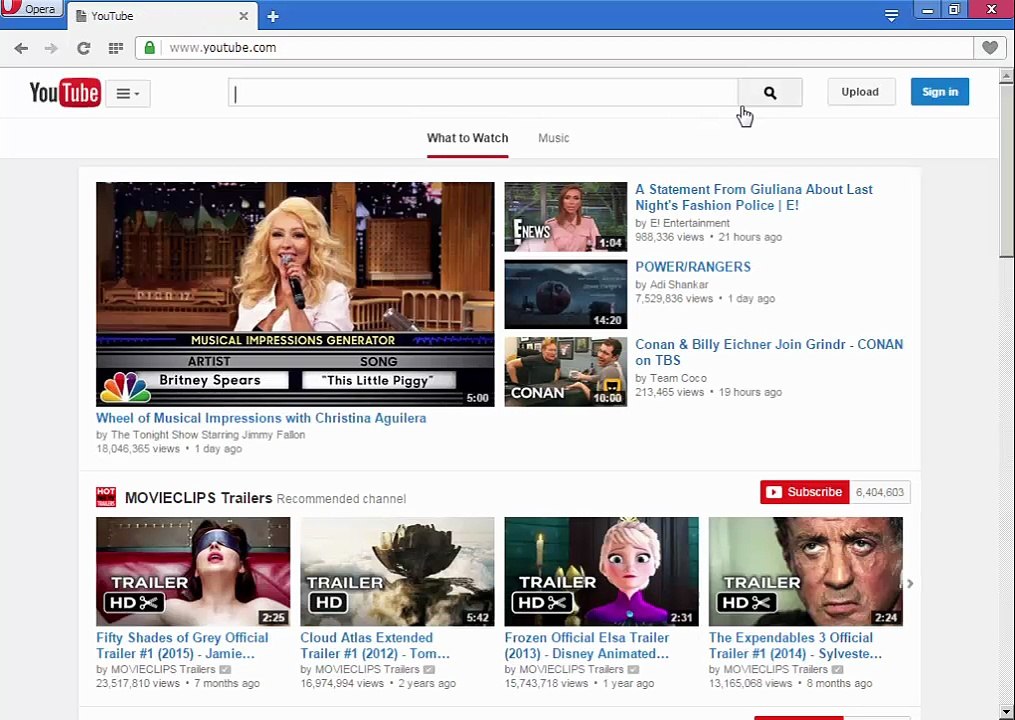Click the MOVIECLIPS Trailers channel icon
This screenshot has width=1015, height=720.
106,497
